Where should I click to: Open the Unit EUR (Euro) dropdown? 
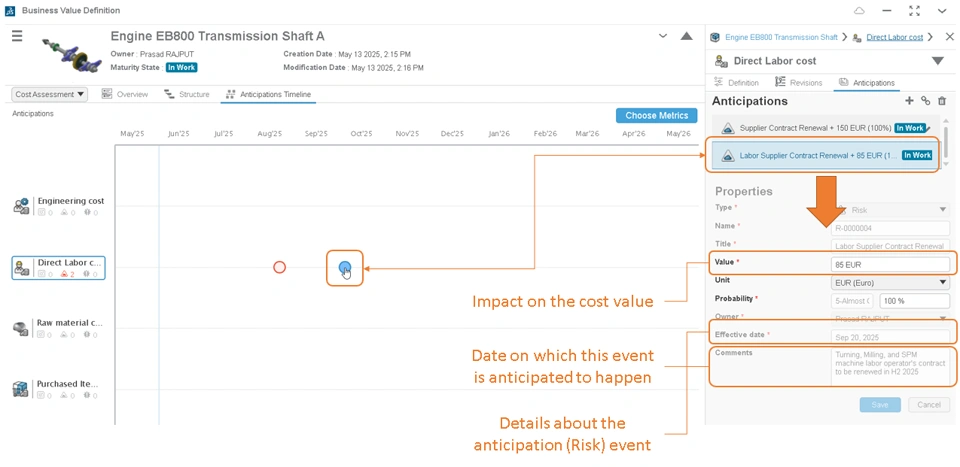[x=890, y=283]
